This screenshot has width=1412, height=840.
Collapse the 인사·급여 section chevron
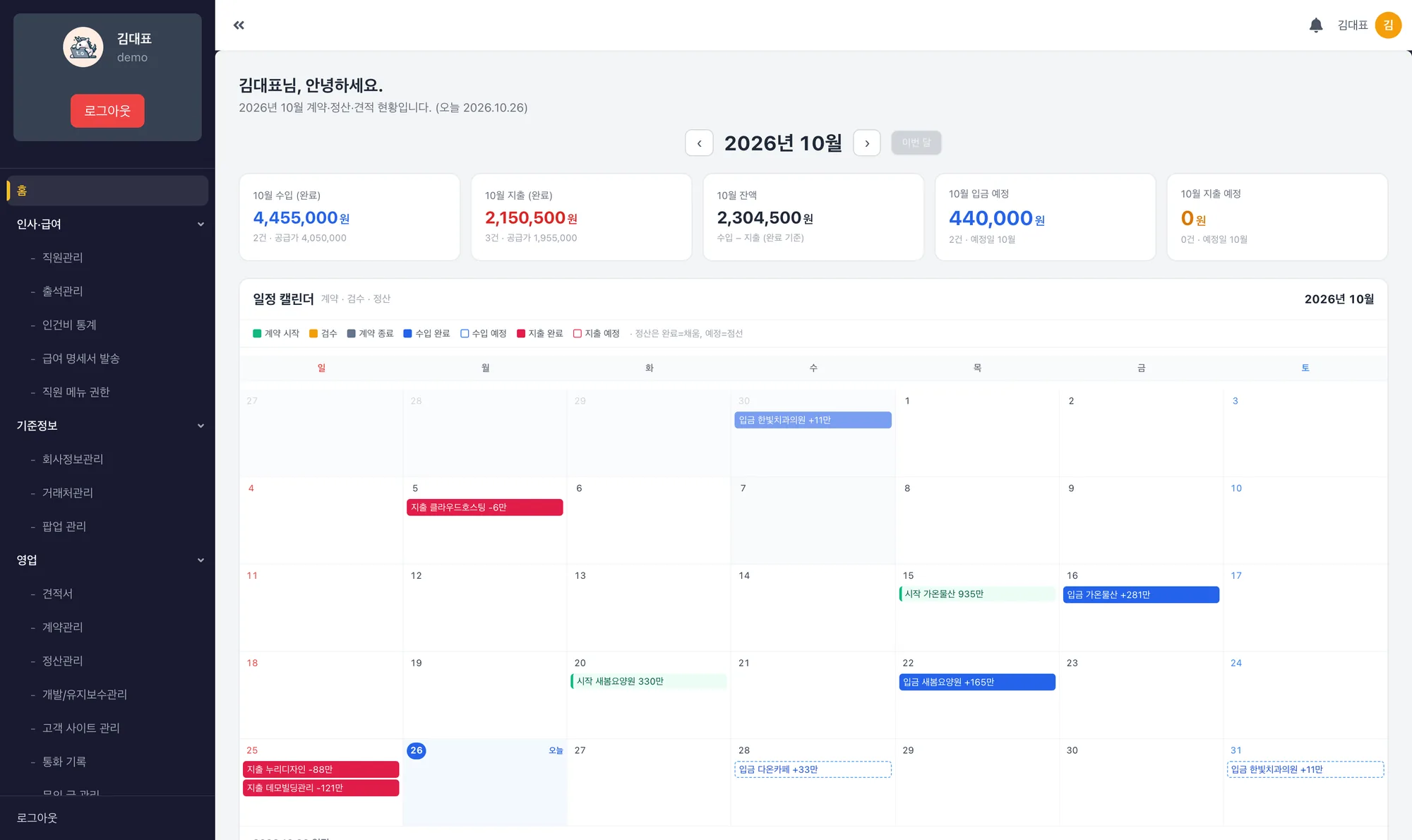coord(201,224)
